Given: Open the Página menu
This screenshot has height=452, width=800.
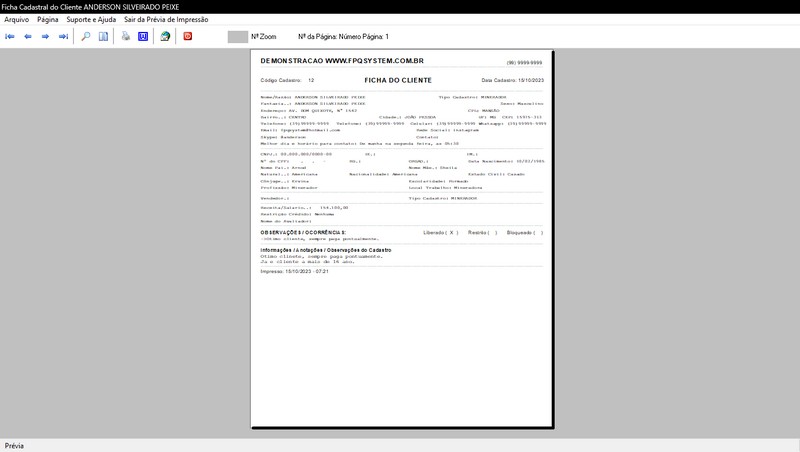Looking at the screenshot, I should click(47, 19).
